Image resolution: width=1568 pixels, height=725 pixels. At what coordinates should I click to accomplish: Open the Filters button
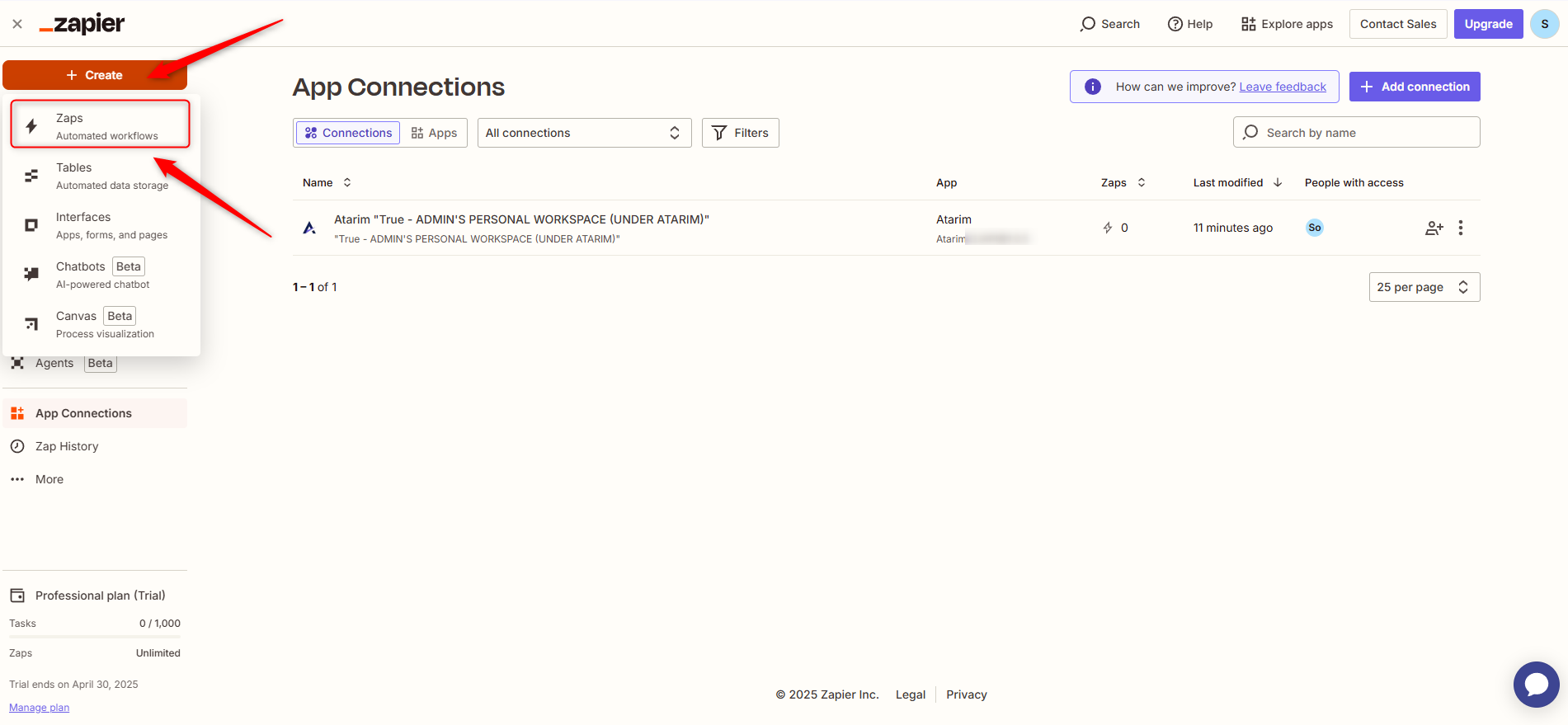pos(740,133)
